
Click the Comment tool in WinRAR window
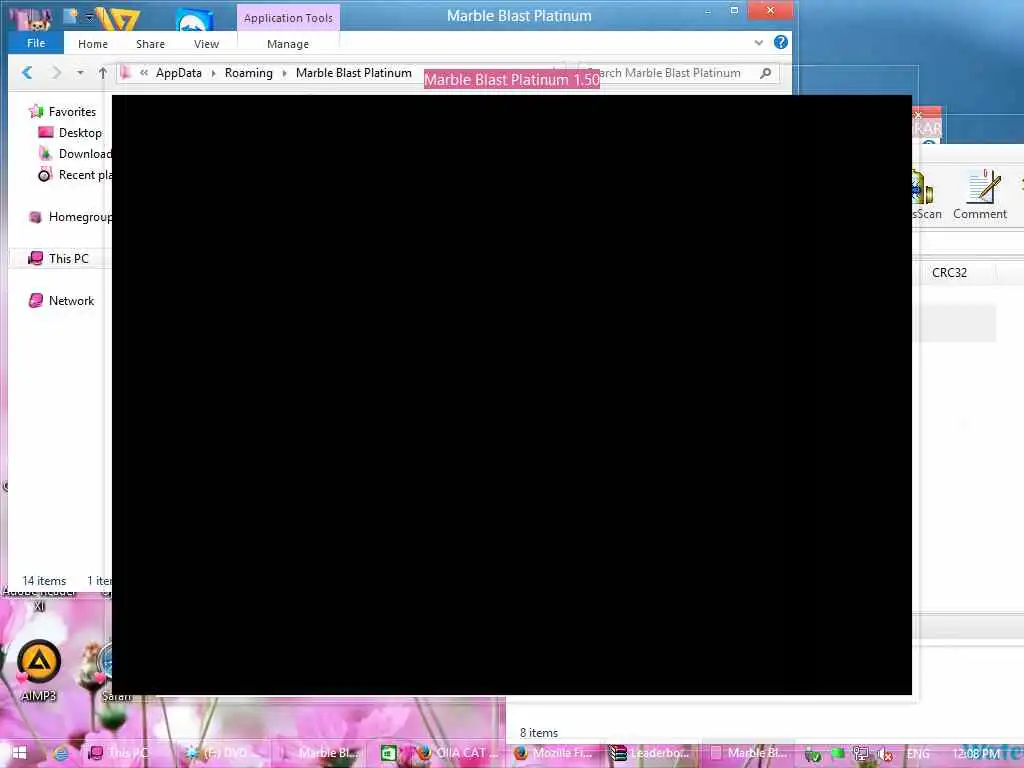(x=980, y=195)
